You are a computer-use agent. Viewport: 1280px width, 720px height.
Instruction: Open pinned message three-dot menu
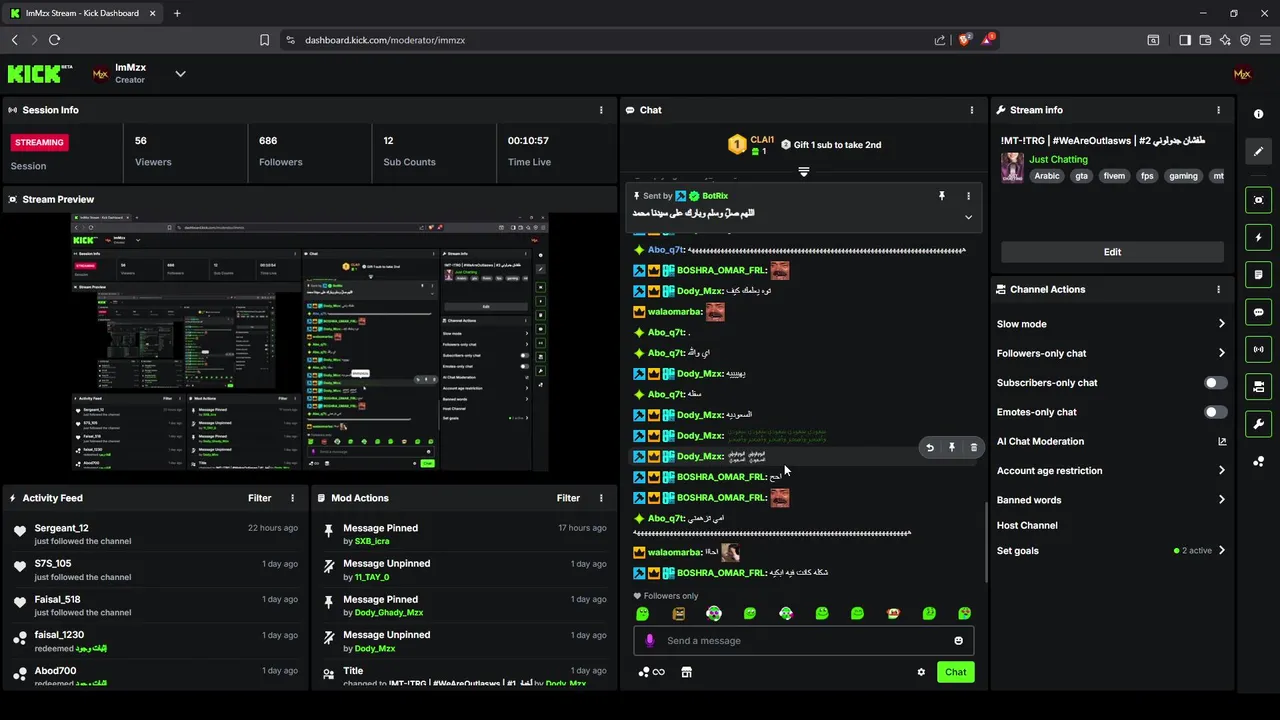(x=968, y=196)
